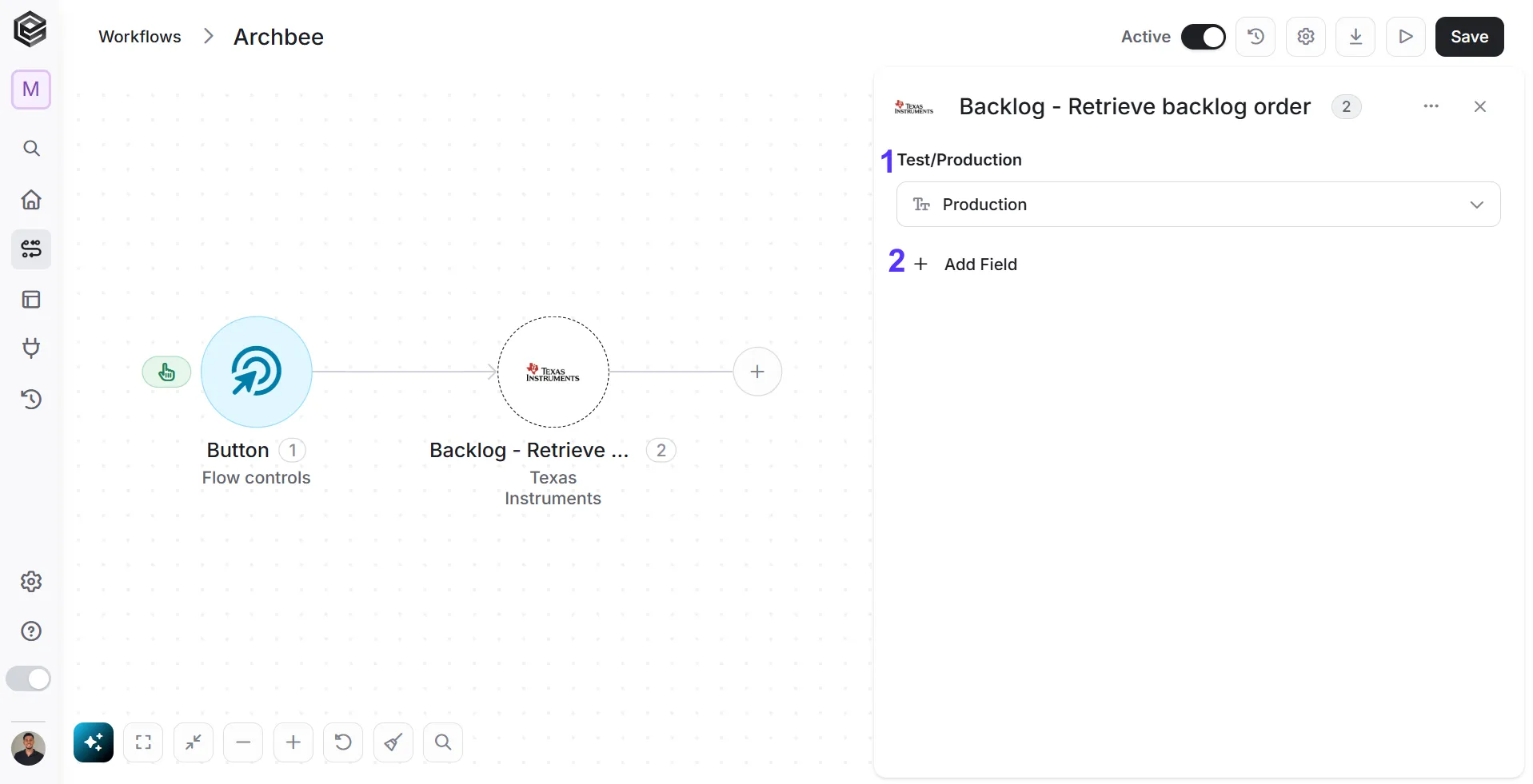Open the version history icon beside Active
Viewport: 1533px width, 784px height.
point(1256,37)
